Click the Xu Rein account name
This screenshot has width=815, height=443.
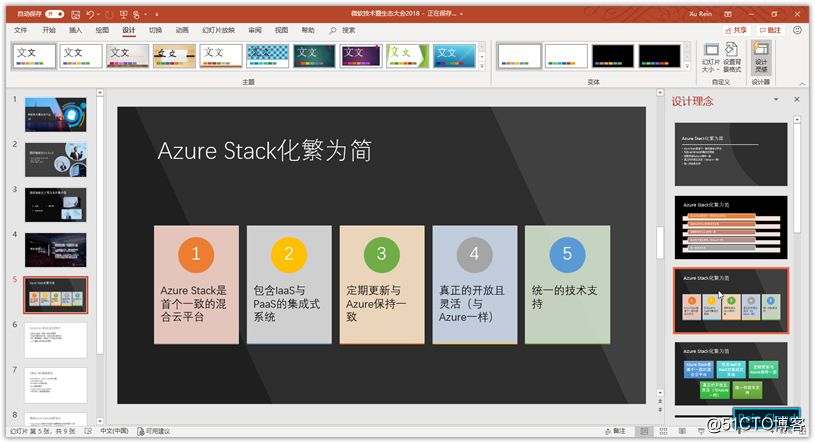pyautogui.click(x=700, y=14)
